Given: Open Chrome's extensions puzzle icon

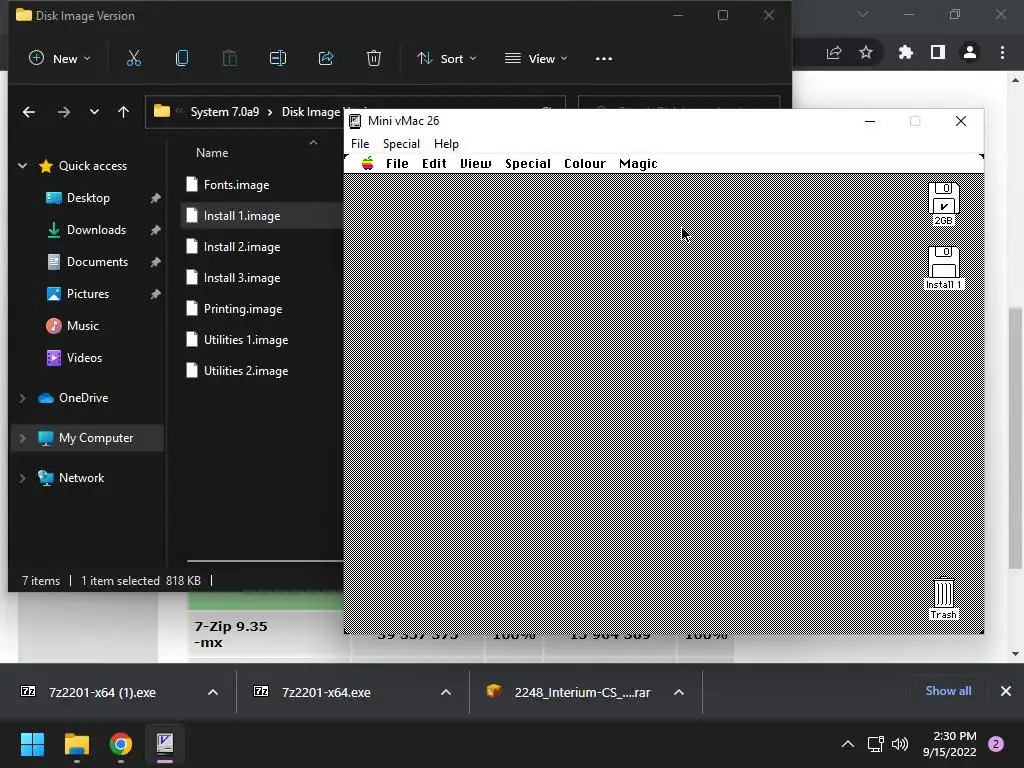Looking at the screenshot, I should [905, 52].
